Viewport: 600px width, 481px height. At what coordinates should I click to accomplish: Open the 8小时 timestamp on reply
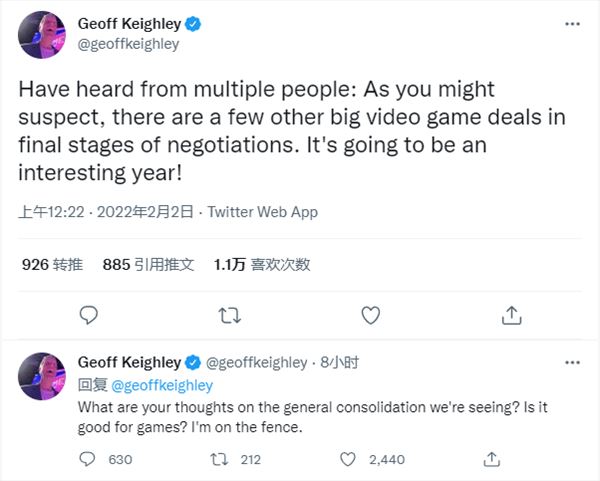coord(339,362)
